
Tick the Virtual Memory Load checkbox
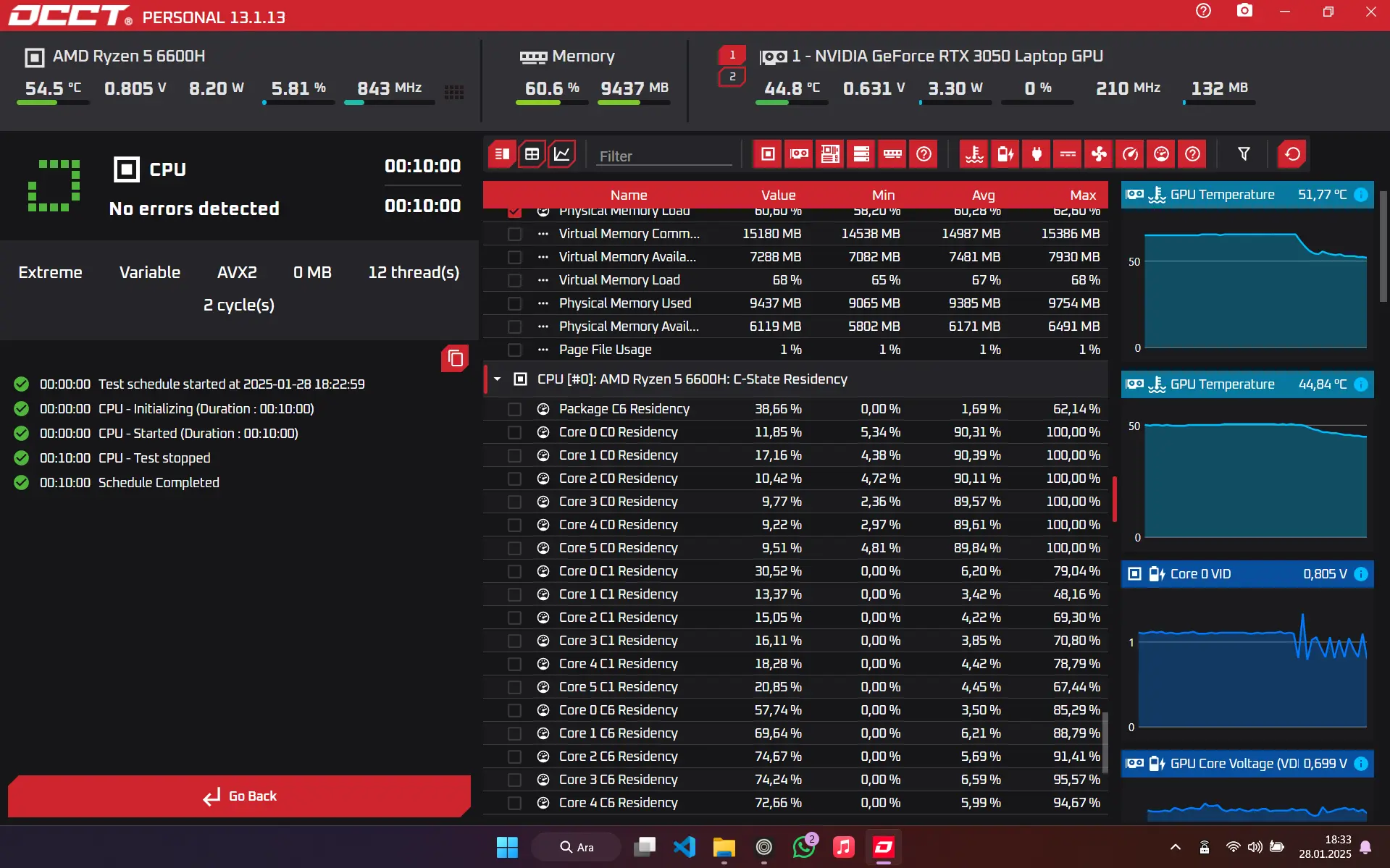514,281
